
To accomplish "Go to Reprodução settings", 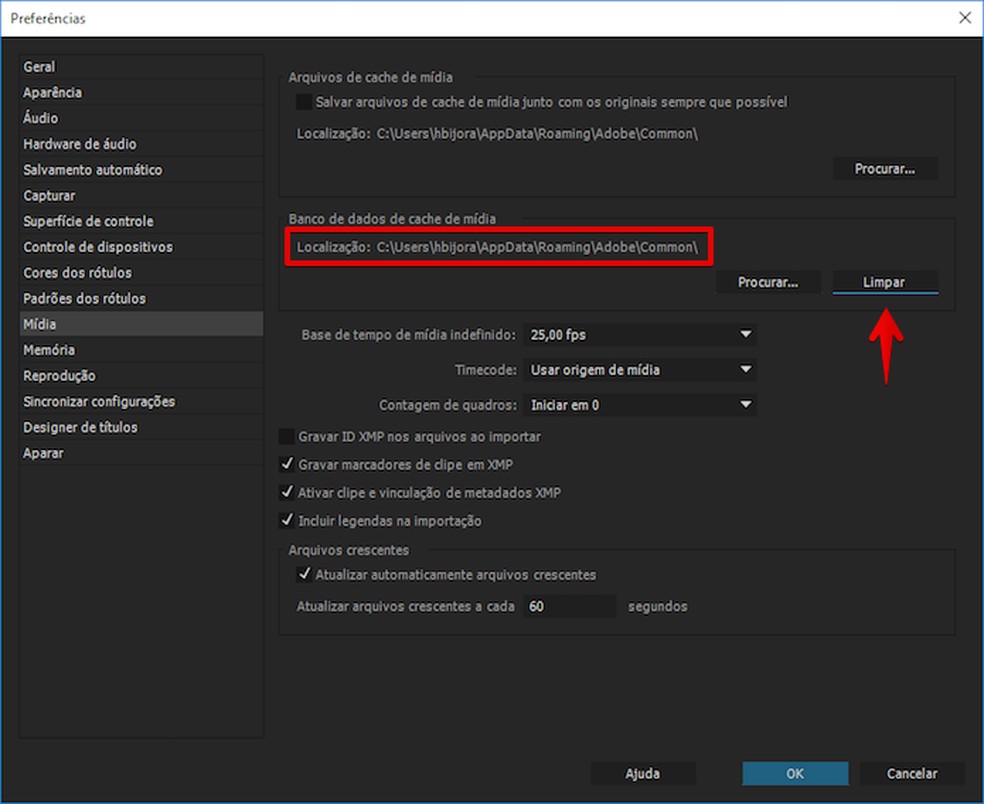I will click(x=141, y=375).
